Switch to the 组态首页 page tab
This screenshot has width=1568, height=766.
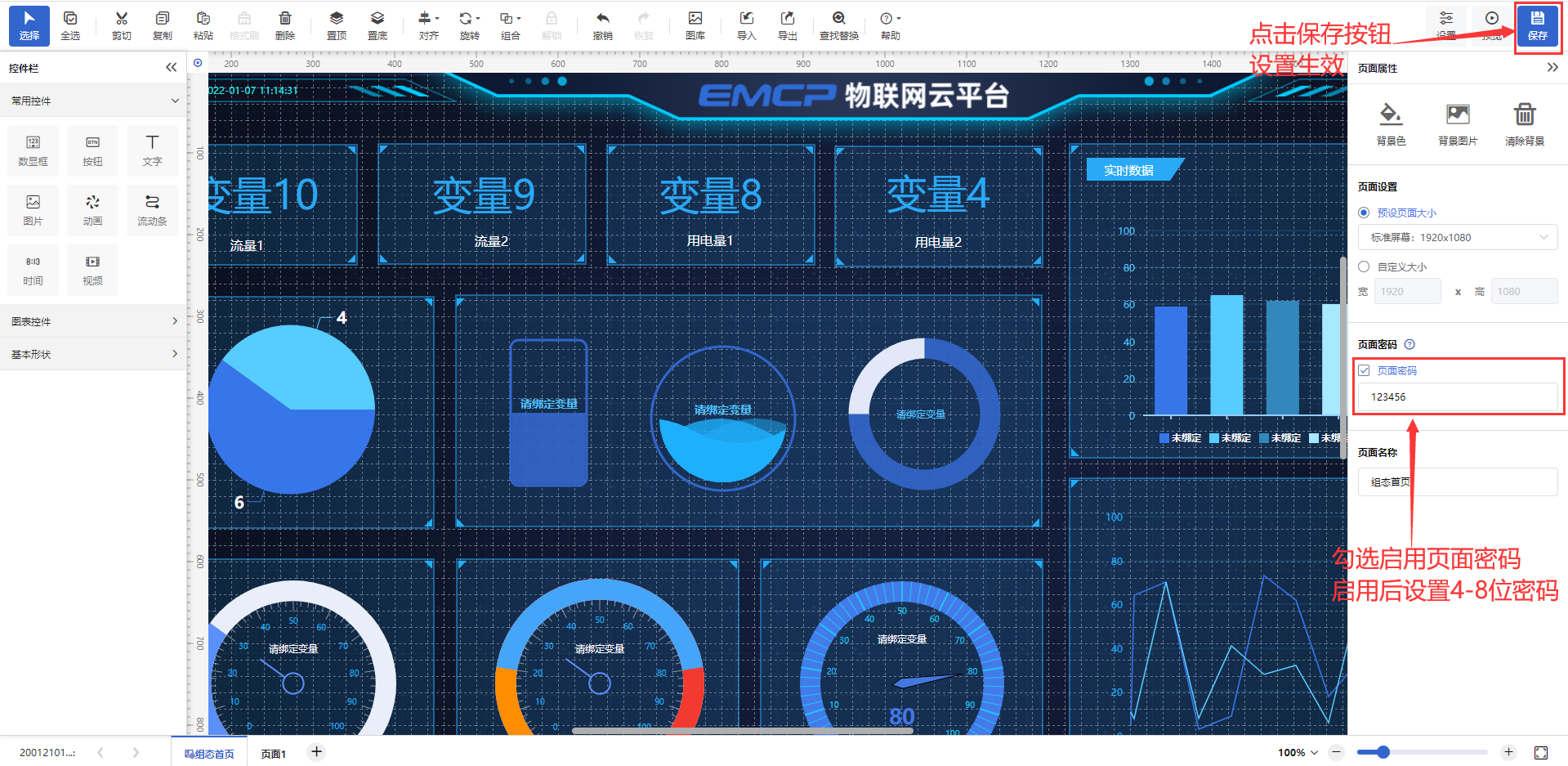pyautogui.click(x=209, y=753)
